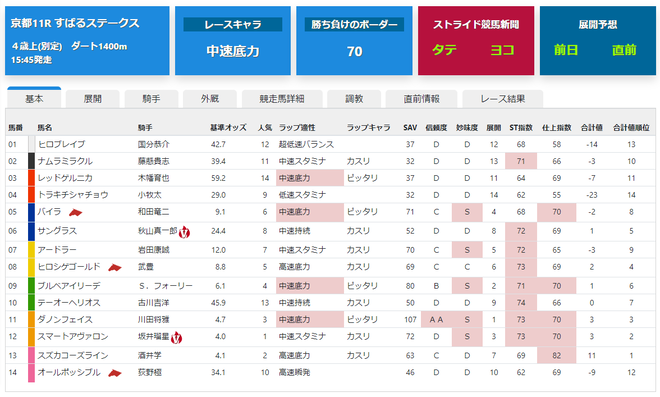Click horse name レッドゲルニカ

click(x=65, y=178)
